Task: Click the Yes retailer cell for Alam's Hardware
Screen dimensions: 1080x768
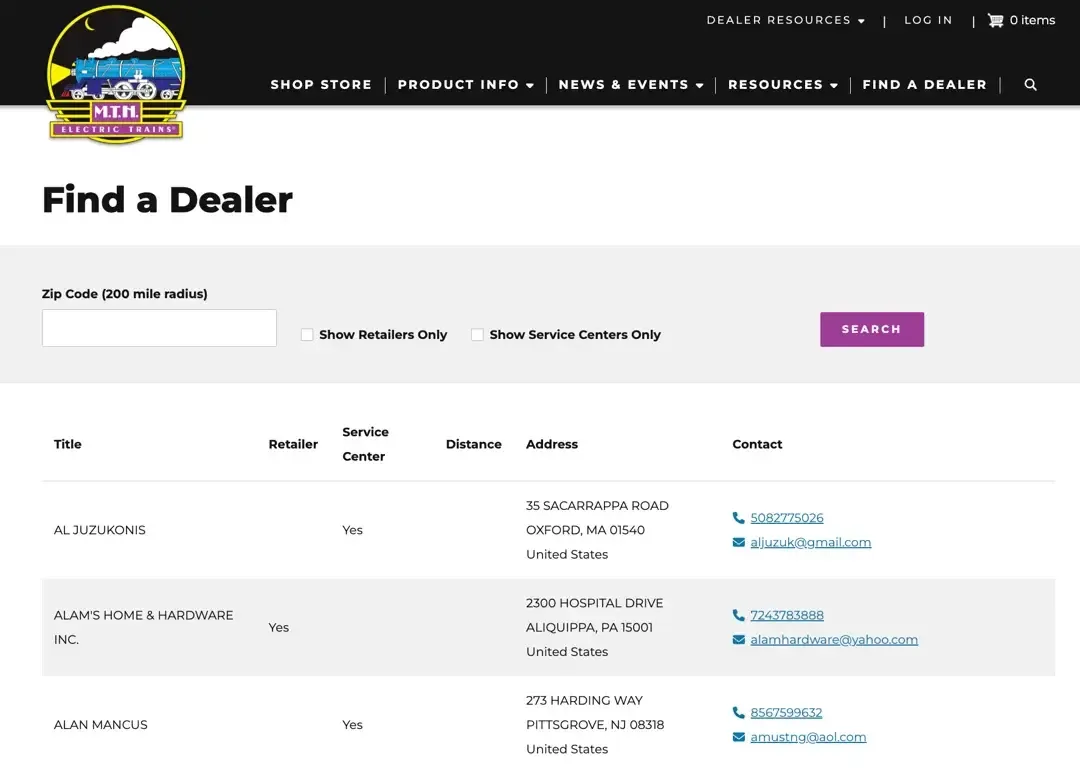Action: pos(278,627)
